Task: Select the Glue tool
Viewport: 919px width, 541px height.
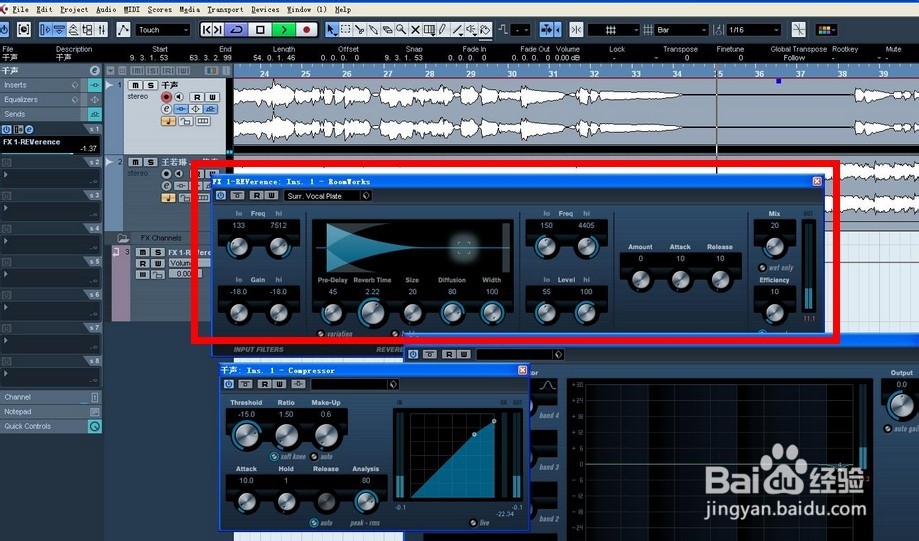Action: point(373,30)
